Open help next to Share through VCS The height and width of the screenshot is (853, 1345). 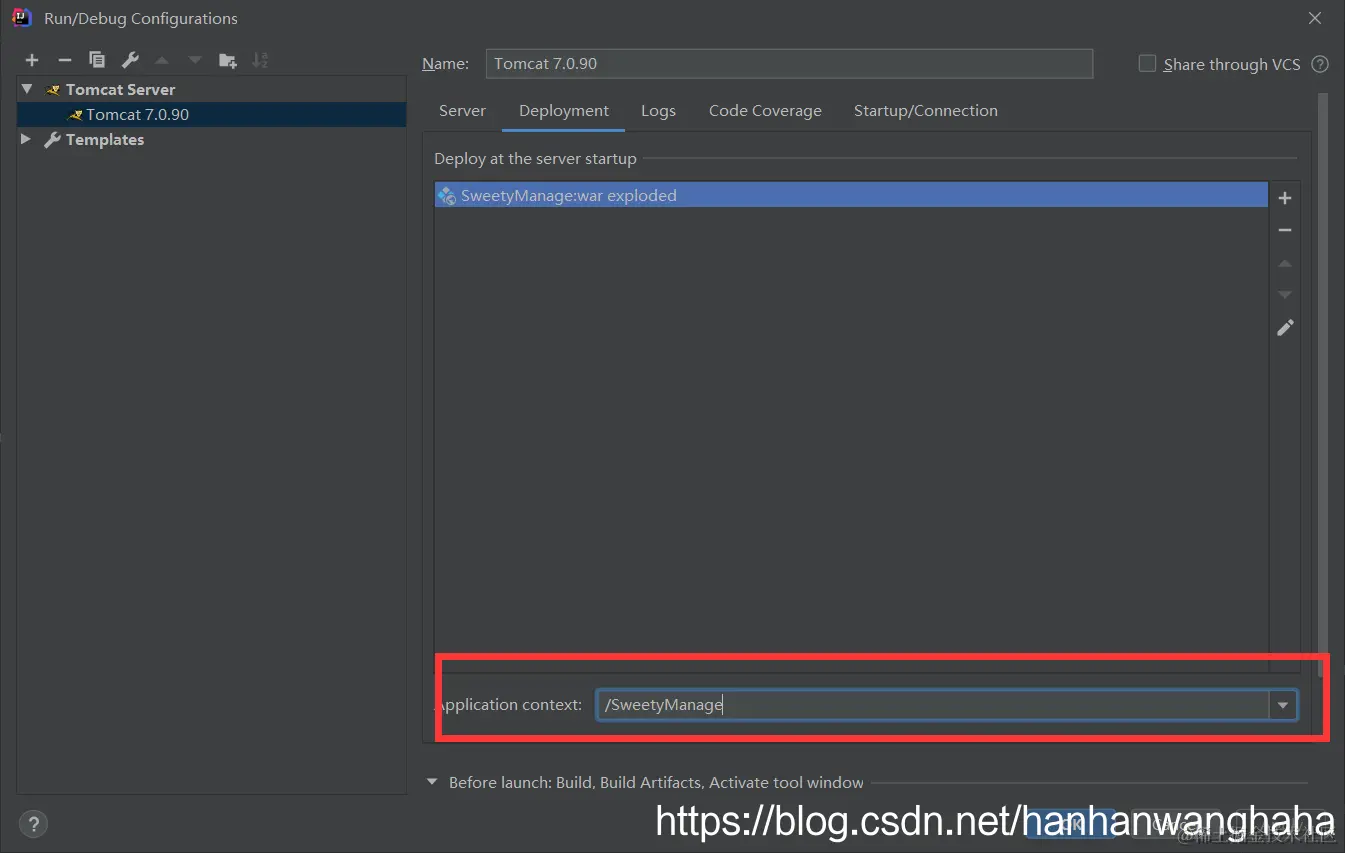click(x=1320, y=64)
